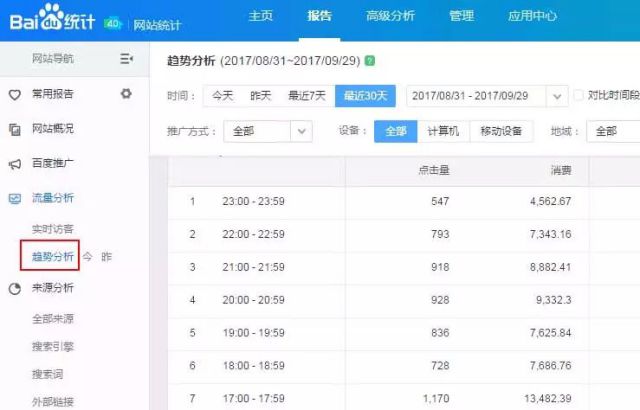Open the gear settings for 常用报告
The image size is (640, 410).
tap(126, 94)
